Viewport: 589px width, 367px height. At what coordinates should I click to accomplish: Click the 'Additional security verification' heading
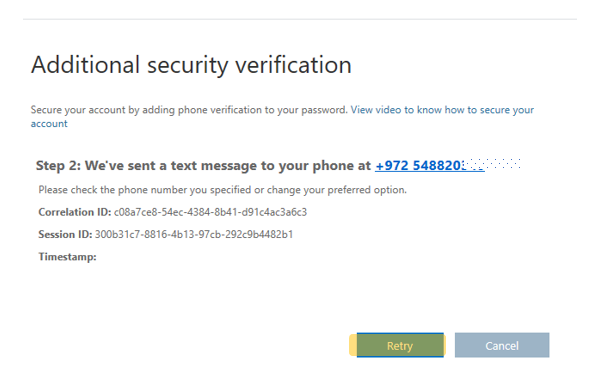click(x=191, y=65)
